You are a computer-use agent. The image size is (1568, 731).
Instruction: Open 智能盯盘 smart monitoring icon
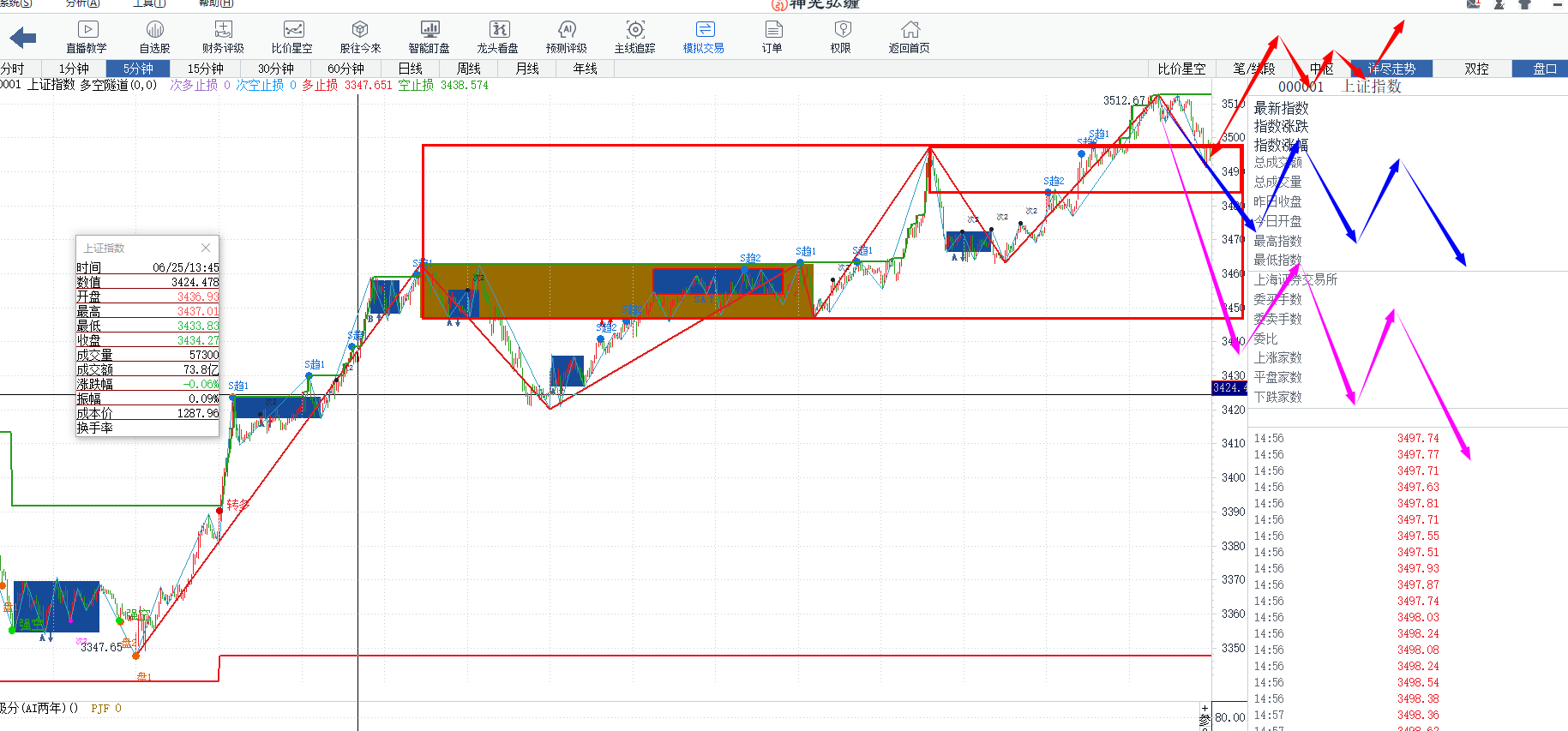tap(429, 37)
